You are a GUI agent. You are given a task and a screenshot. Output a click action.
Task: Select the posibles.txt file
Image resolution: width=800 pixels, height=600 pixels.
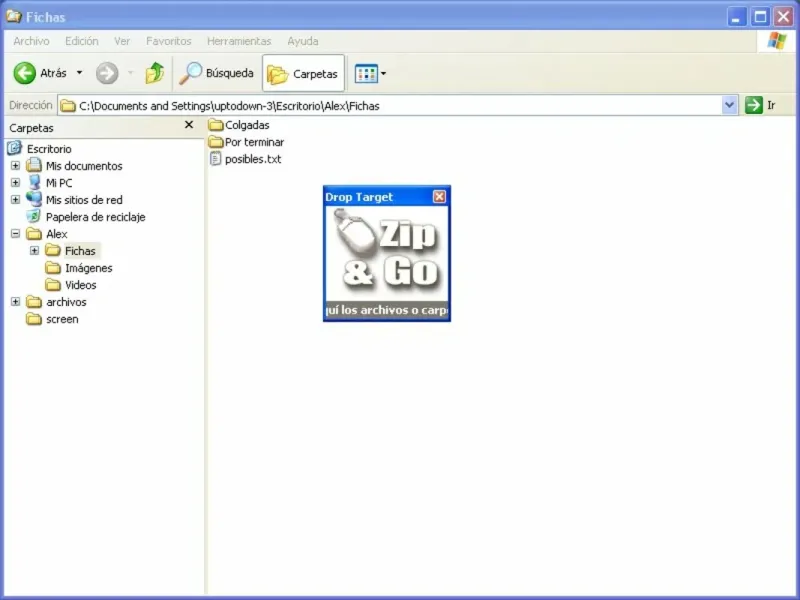tap(245, 159)
